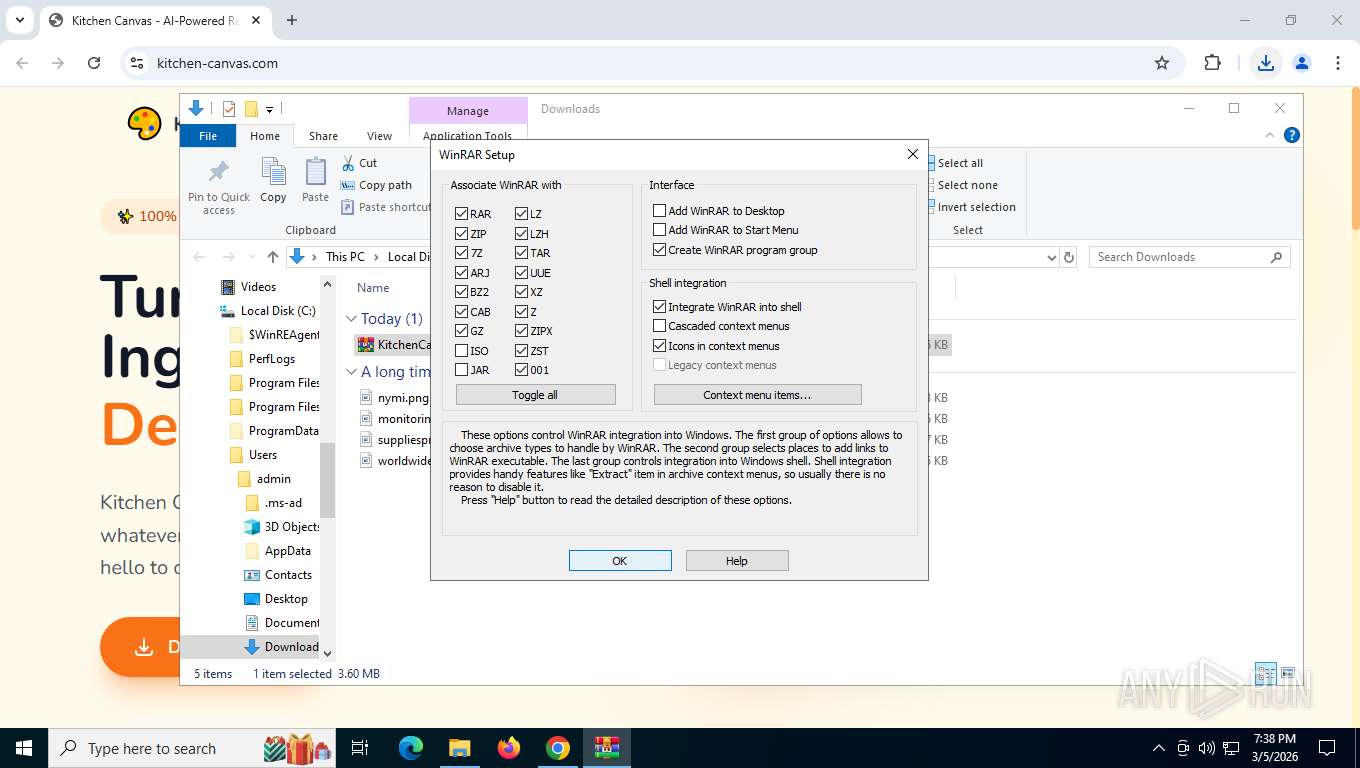
Task: Bookmark this page star icon
Action: coord(1162,63)
